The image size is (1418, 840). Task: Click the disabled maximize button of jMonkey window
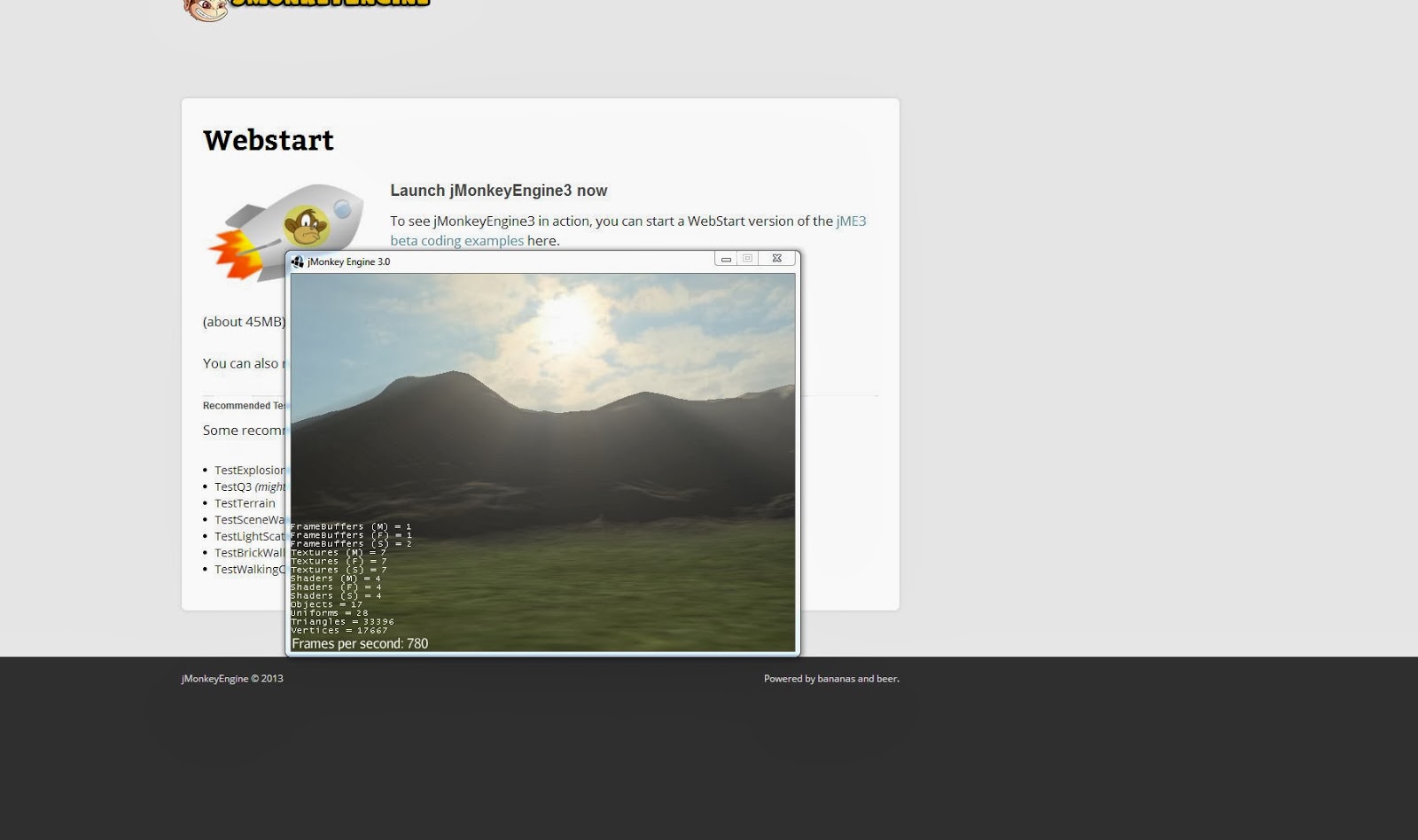[x=747, y=259]
